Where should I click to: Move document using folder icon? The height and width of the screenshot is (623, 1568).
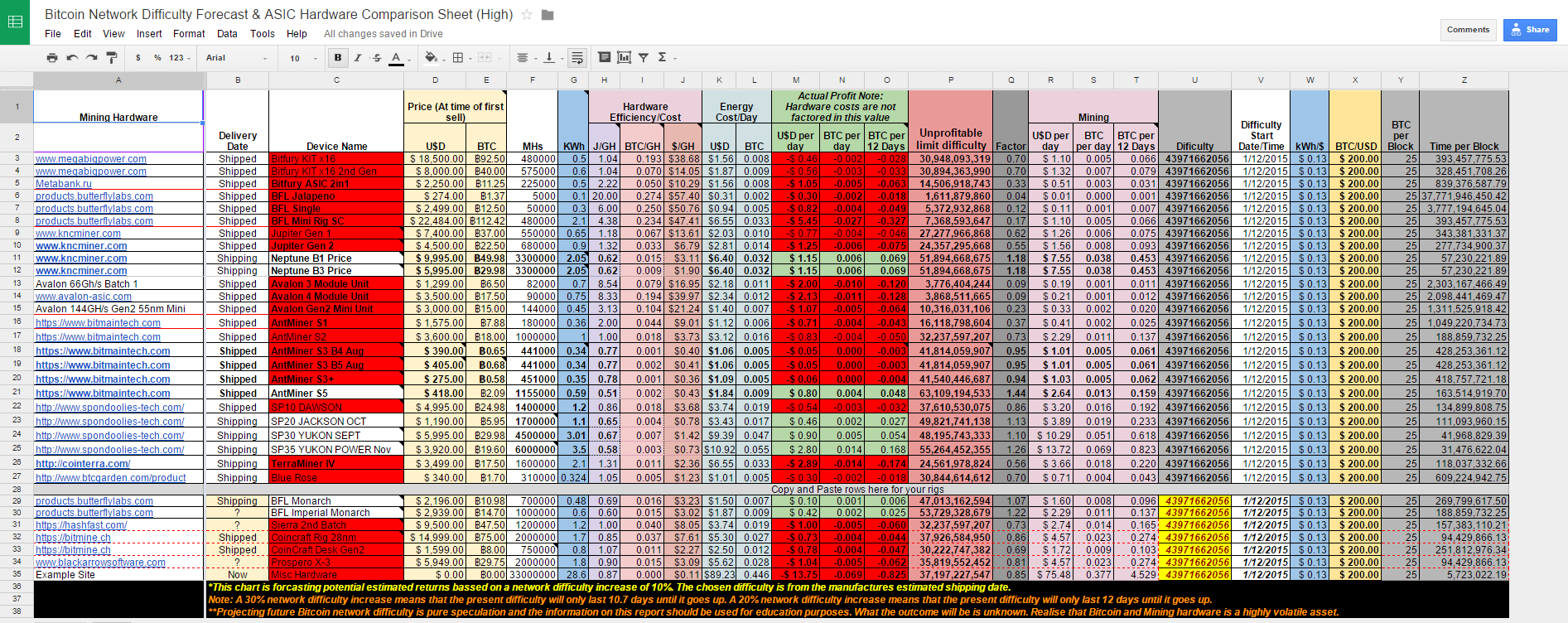[x=548, y=15]
